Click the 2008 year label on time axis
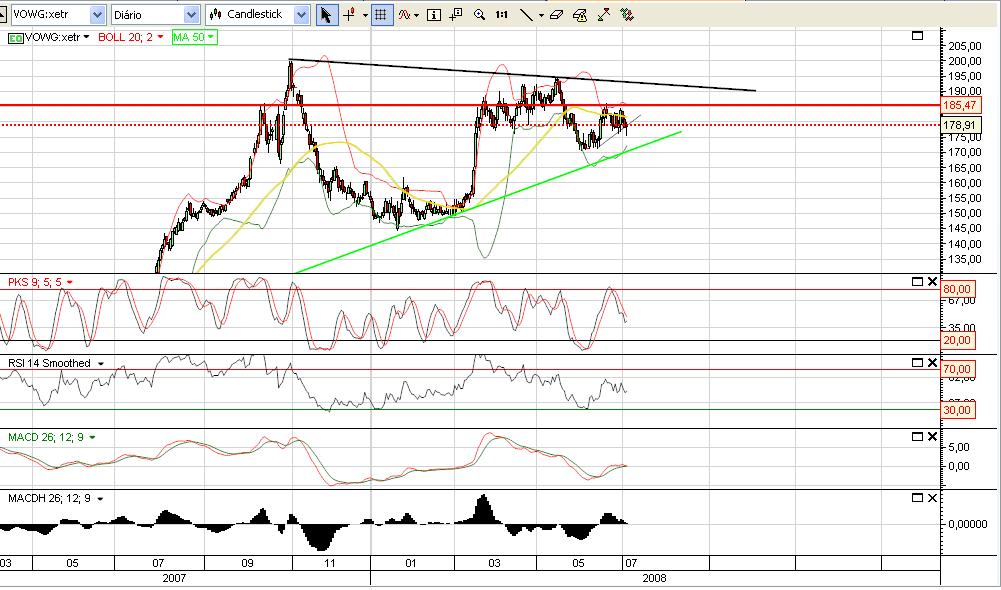1001x590 pixels. [x=654, y=578]
